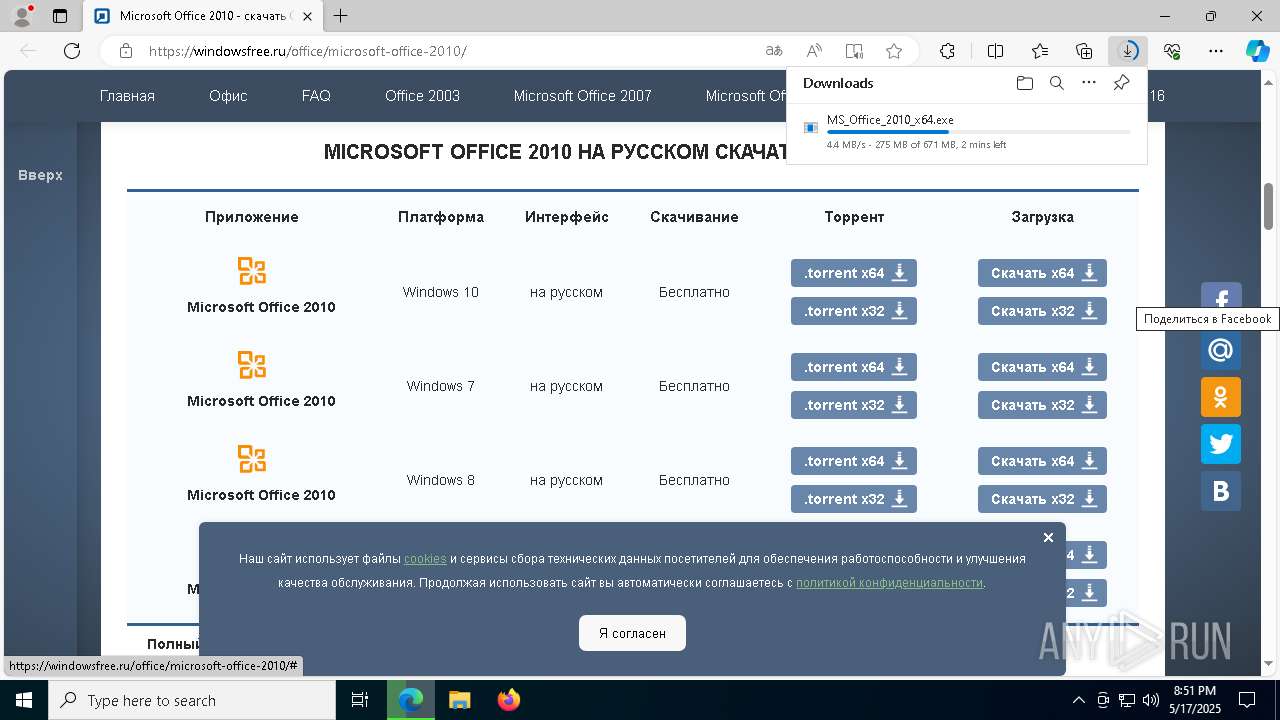The width and height of the screenshot is (1280, 720).
Task: Open immersive reader icon
Action: [854, 51]
